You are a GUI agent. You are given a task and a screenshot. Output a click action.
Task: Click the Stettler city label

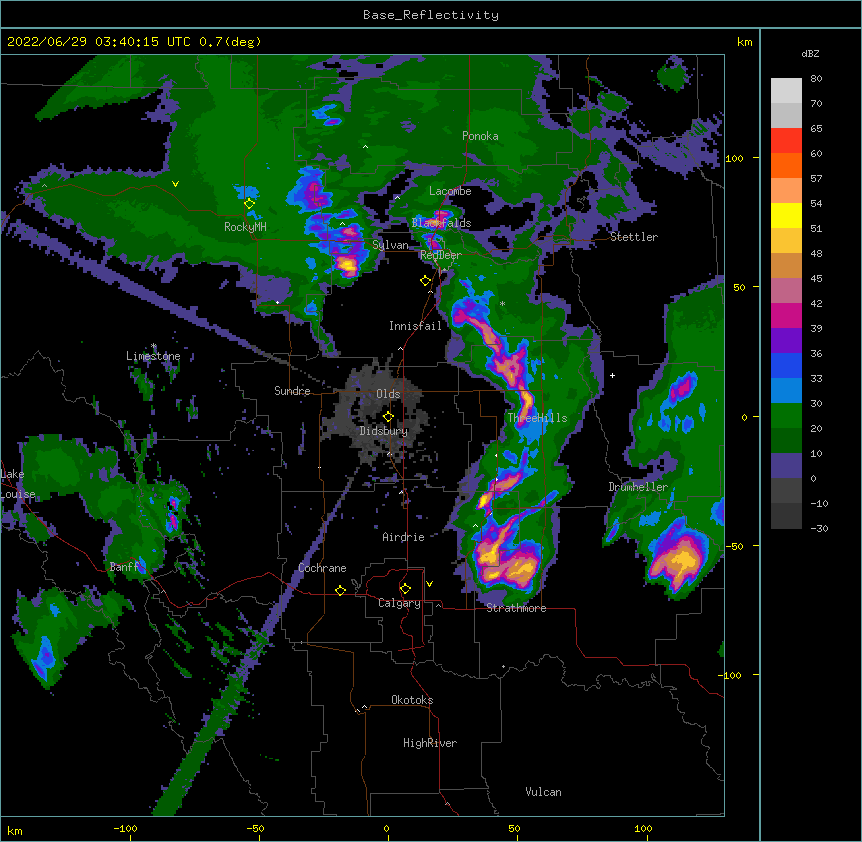coord(634,237)
